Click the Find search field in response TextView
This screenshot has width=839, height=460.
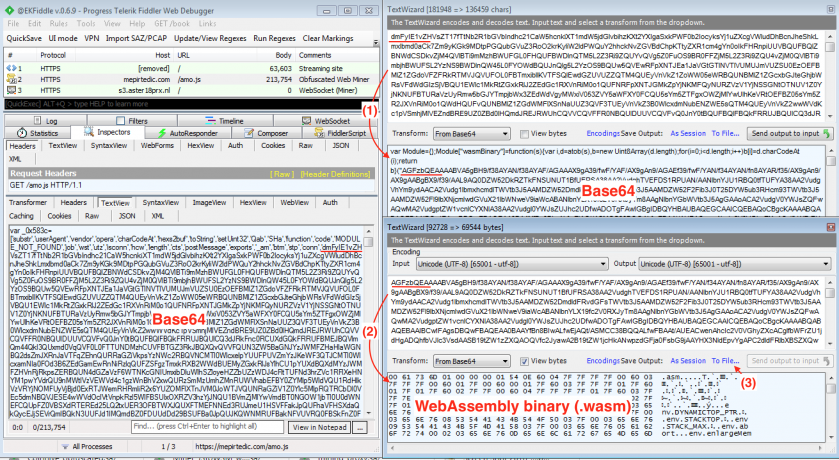coord(207,427)
